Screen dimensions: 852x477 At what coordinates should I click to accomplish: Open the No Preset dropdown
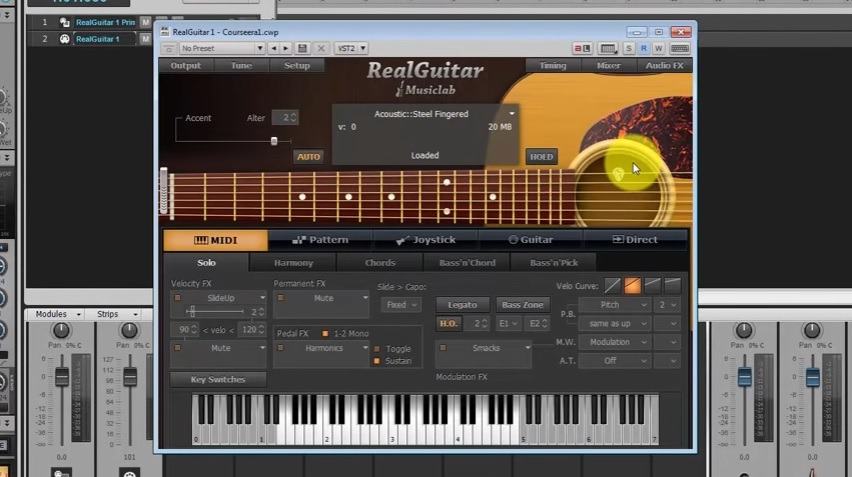(x=222, y=48)
